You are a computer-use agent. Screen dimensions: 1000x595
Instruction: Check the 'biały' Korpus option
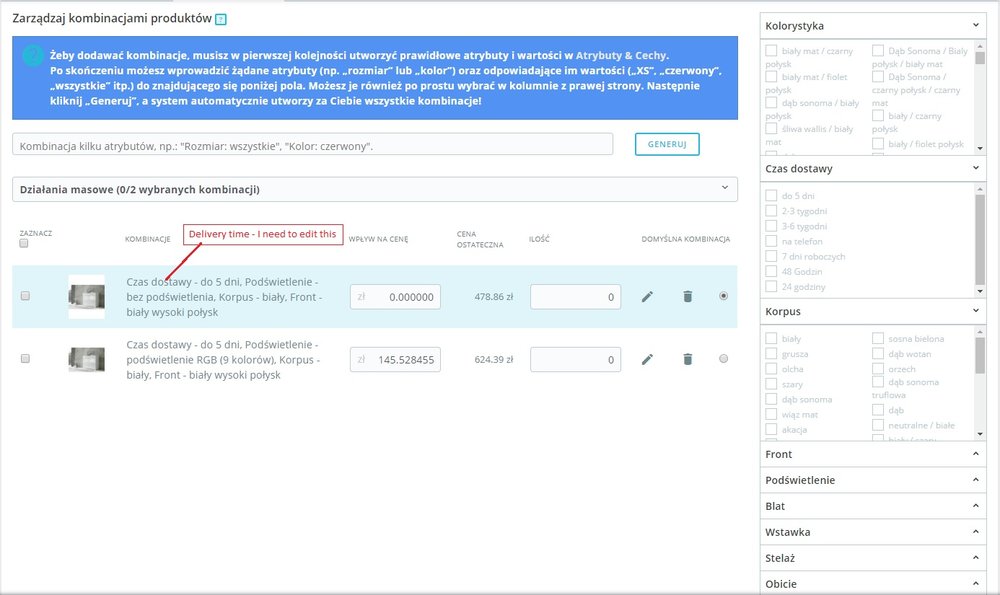(771, 338)
